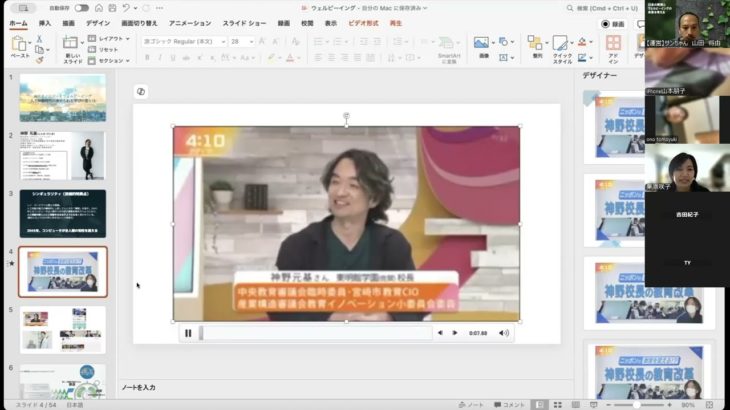The width and height of the screenshot is (730, 410).
Task: Click the リセット (Reset) button
Action: coord(103,49)
